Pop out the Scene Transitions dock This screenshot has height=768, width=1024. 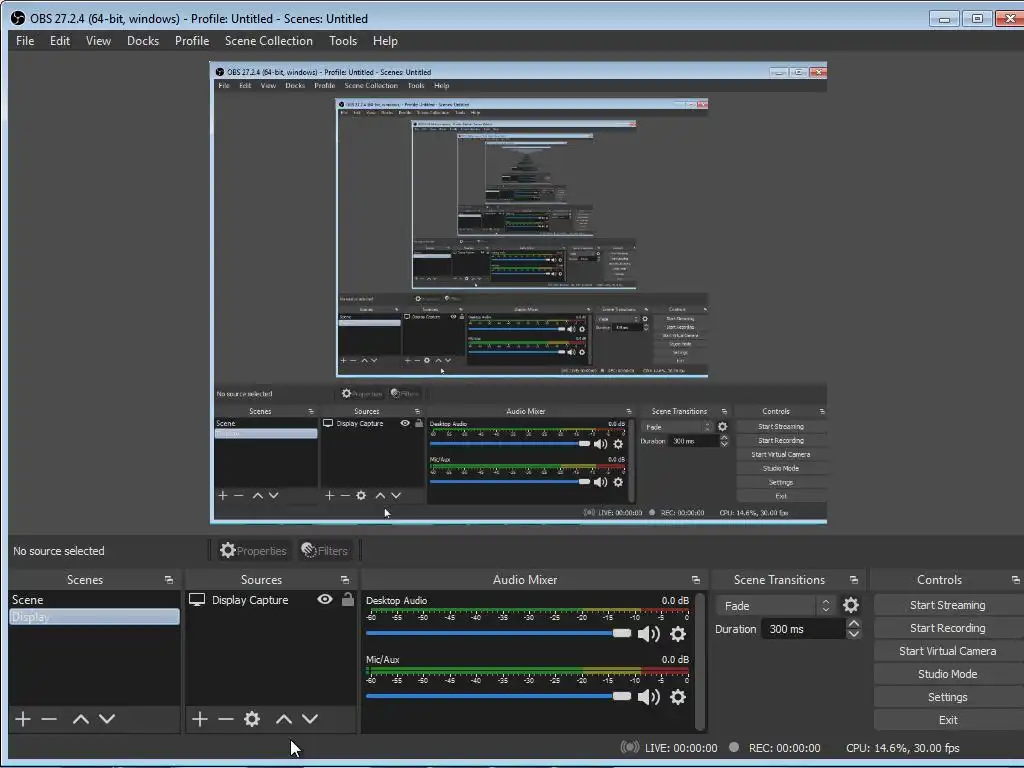(854, 580)
